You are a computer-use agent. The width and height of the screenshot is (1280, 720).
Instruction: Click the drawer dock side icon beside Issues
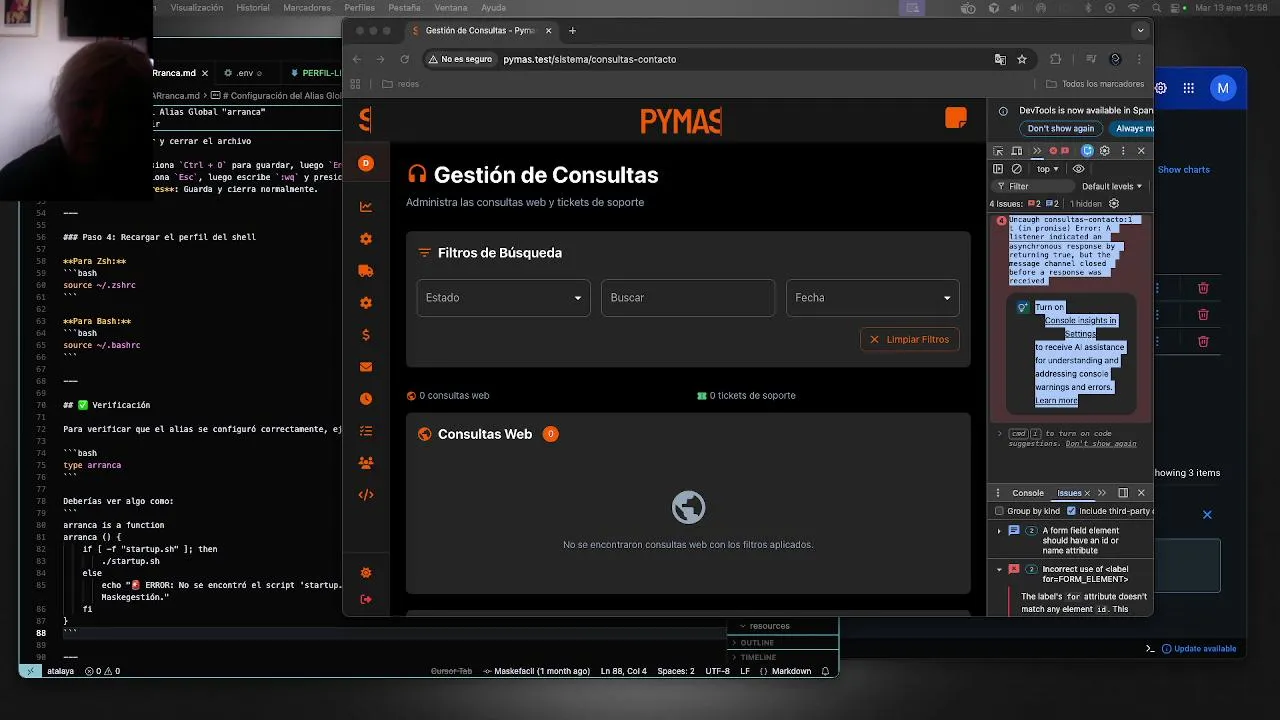click(x=1123, y=493)
